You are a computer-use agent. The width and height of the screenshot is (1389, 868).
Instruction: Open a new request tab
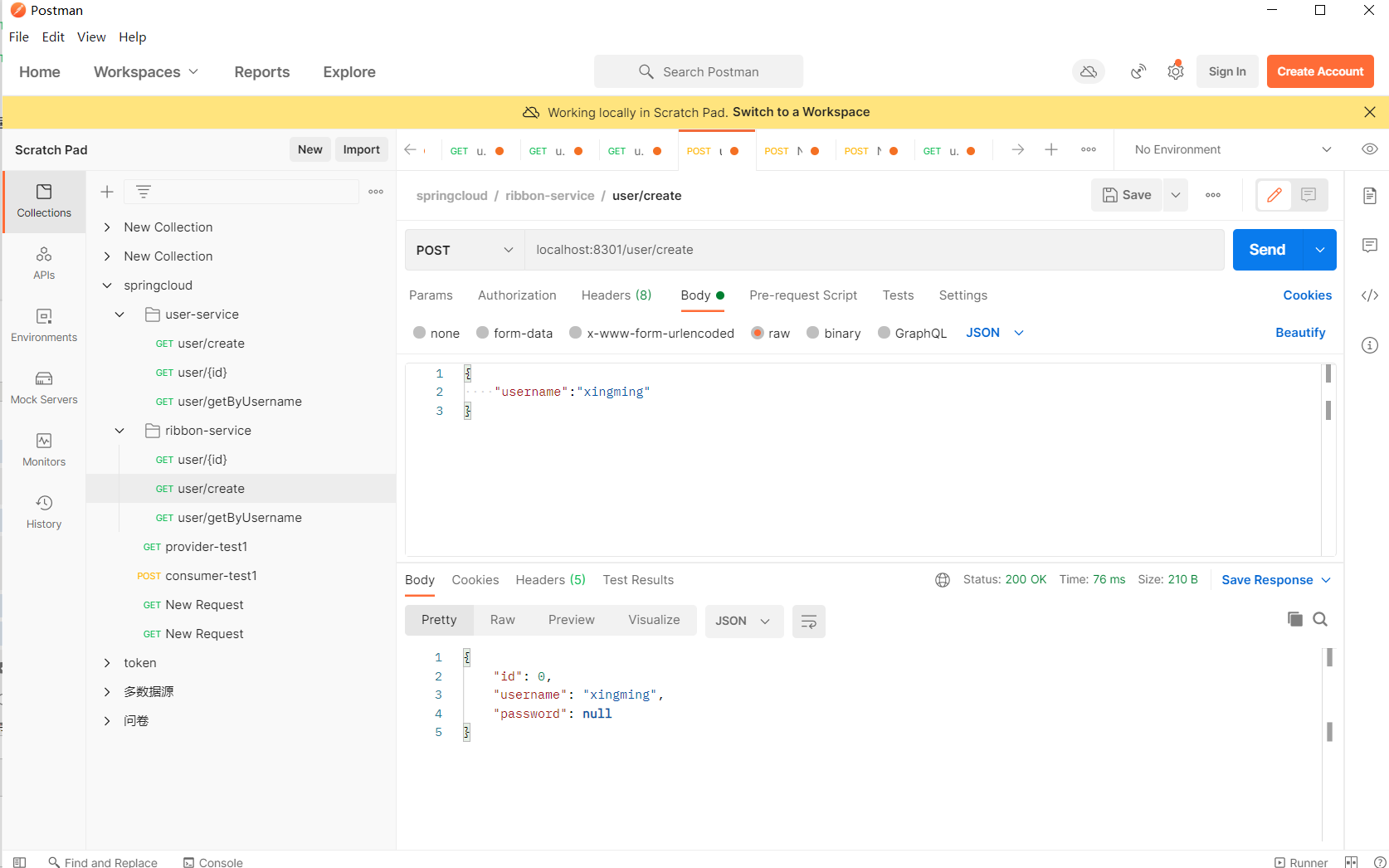(x=1051, y=149)
